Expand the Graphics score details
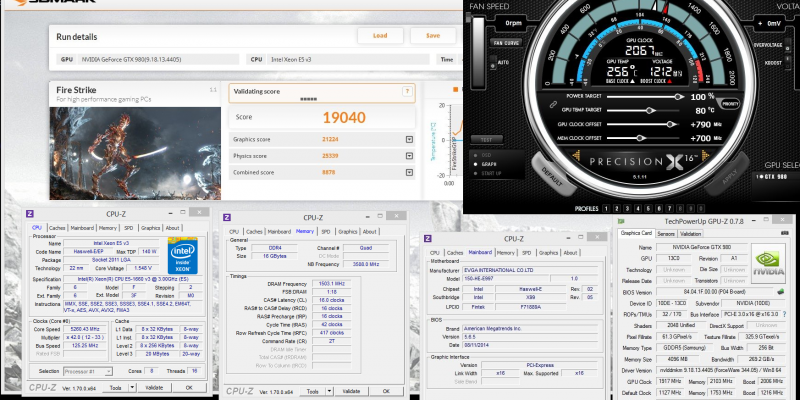800x400 pixels. (x=409, y=139)
